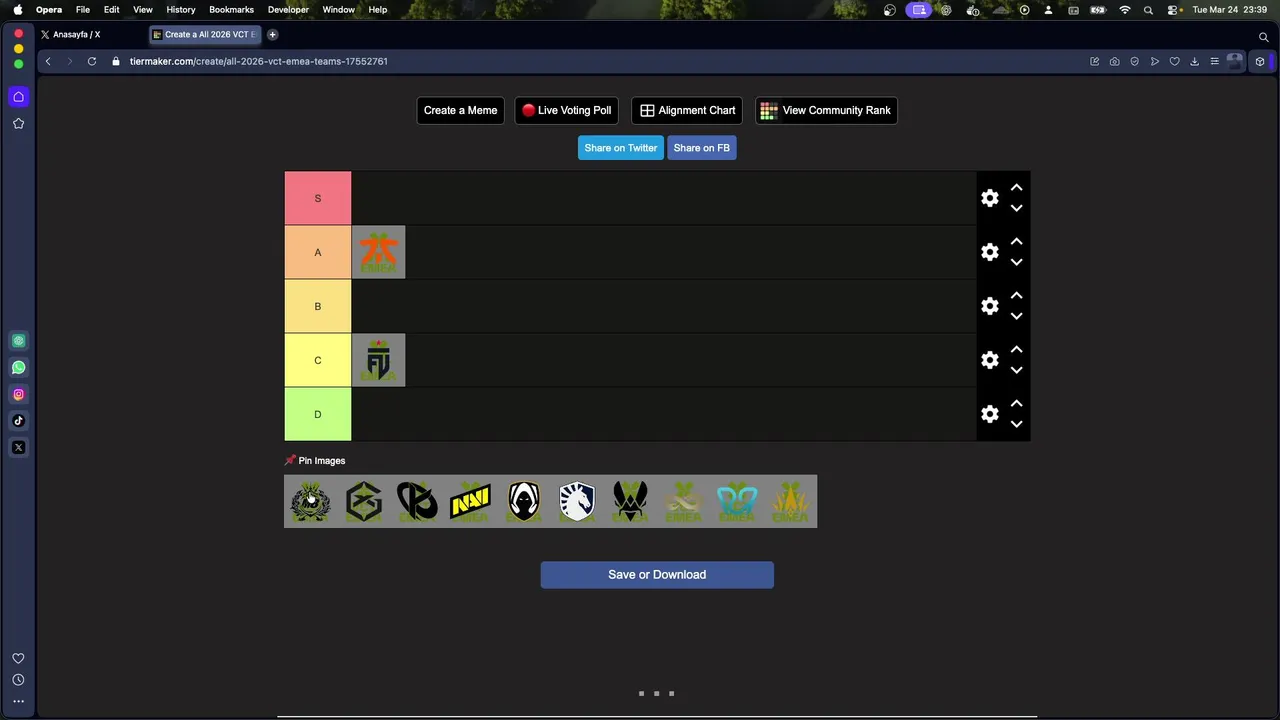Screen dimensions: 1280x720
Task: Click the heart bookmark icon in address bar
Action: coord(1174,61)
